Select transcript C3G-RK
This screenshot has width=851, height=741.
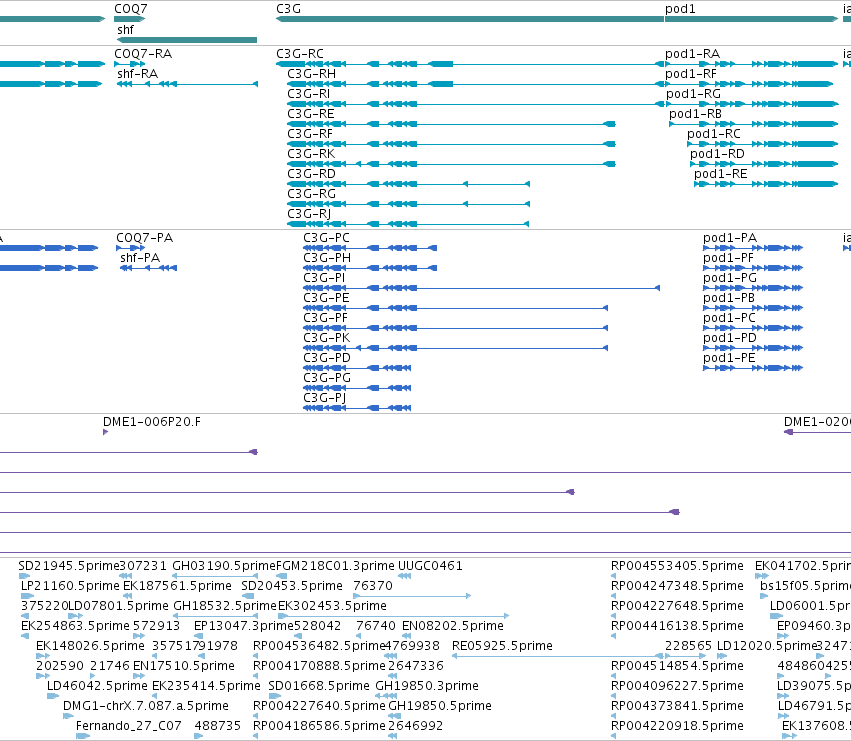pyautogui.click(x=311, y=154)
